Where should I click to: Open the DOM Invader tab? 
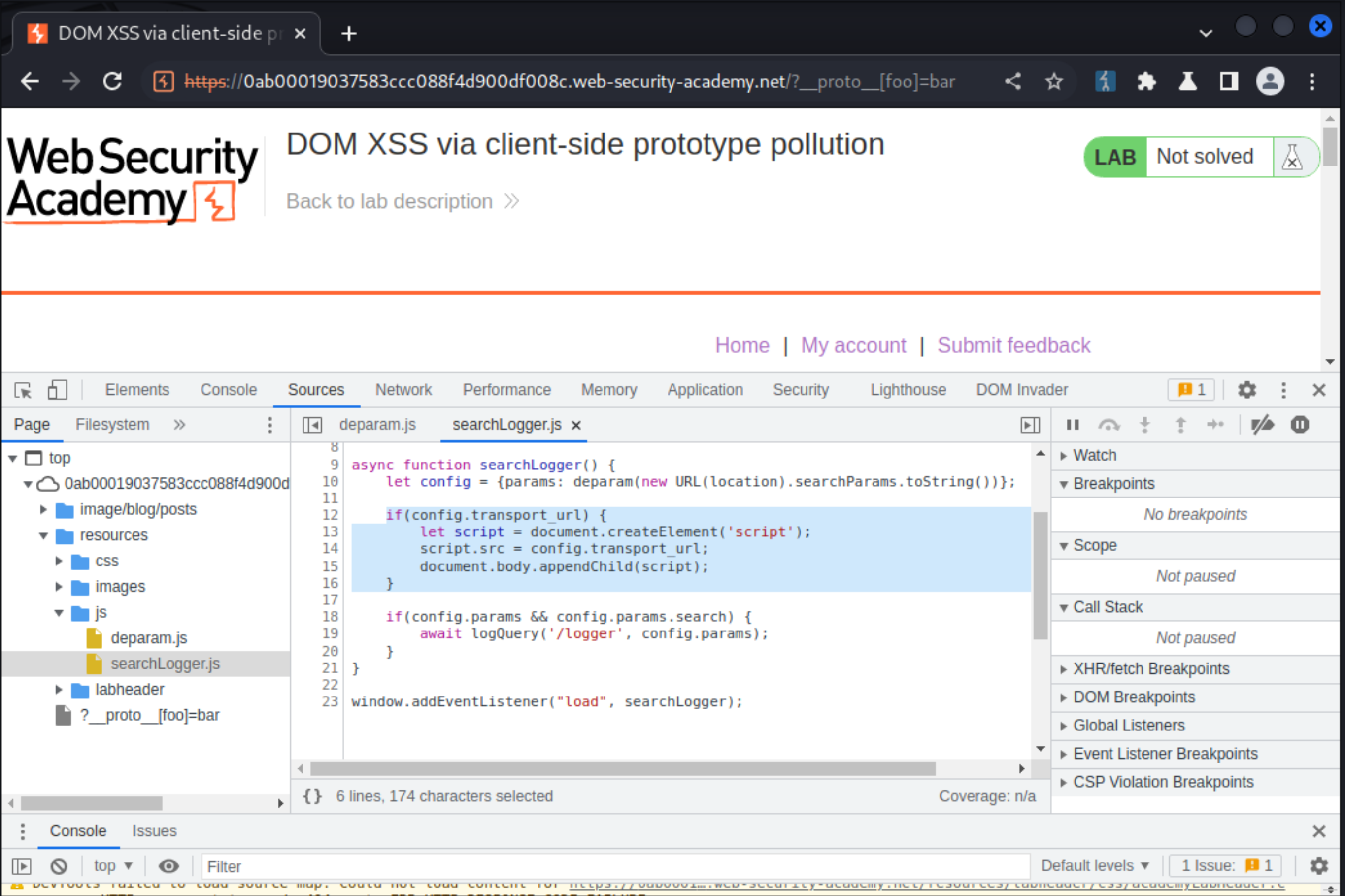pos(1022,390)
